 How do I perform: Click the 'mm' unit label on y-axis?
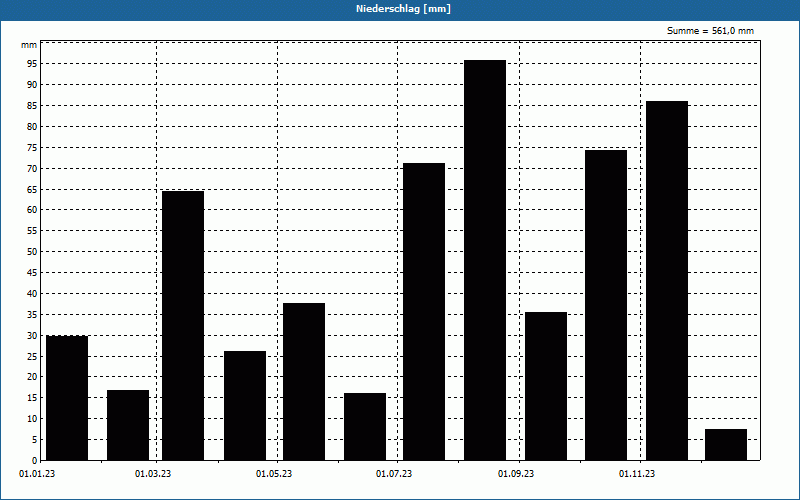(29, 45)
